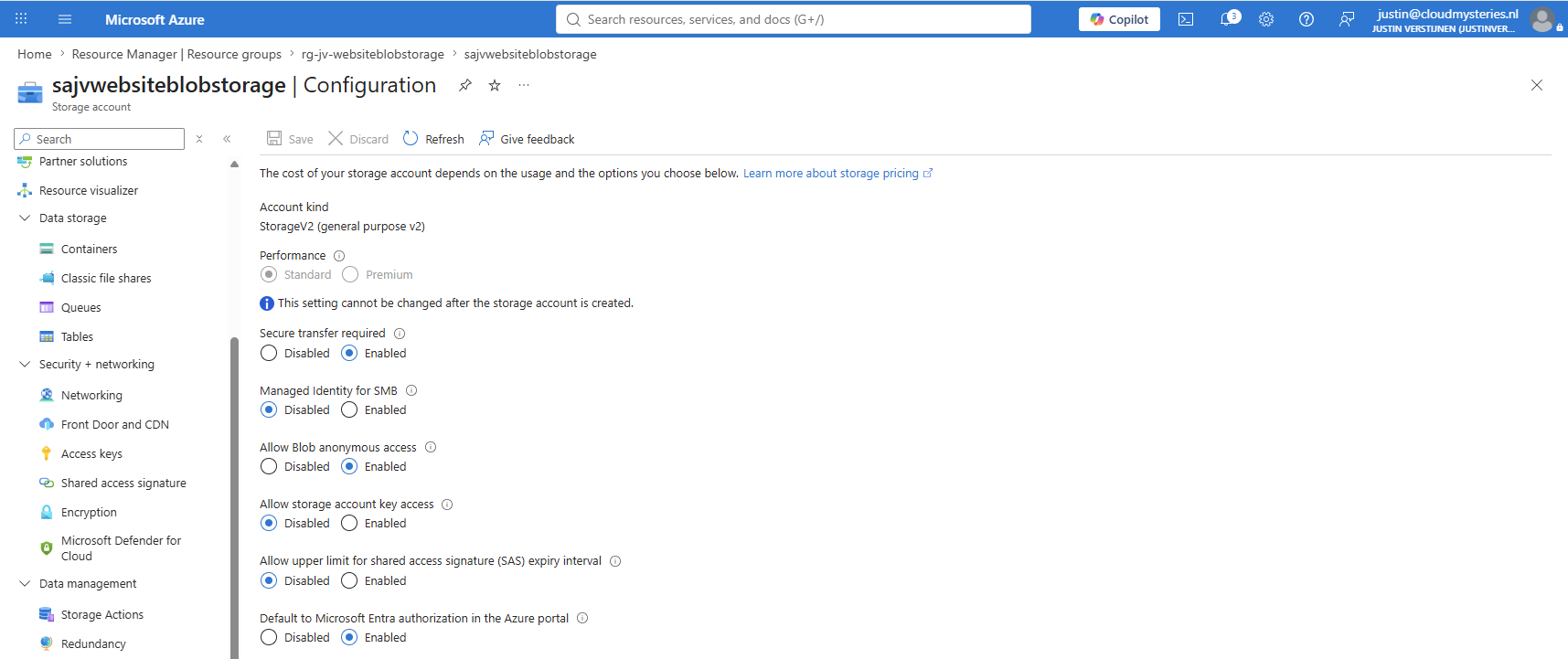
Task: Click in the top resource search box
Action: [793, 19]
